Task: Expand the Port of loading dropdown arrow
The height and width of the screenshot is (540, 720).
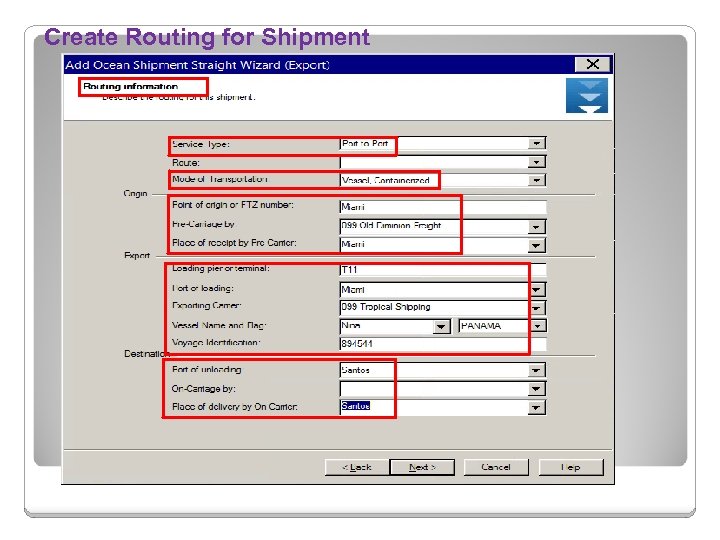Action: click(x=537, y=290)
